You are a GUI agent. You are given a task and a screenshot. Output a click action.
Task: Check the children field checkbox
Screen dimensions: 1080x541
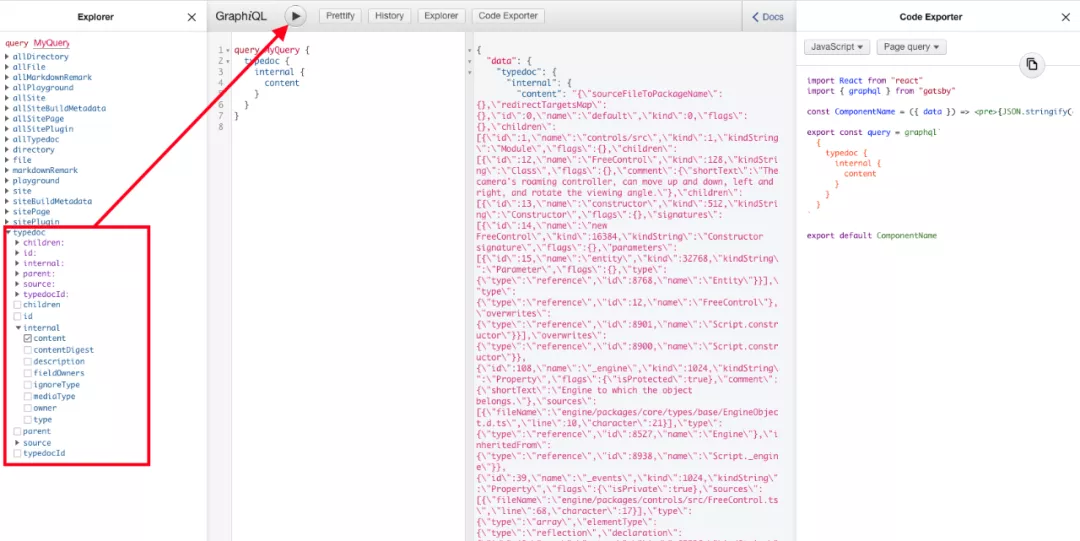(x=18, y=305)
